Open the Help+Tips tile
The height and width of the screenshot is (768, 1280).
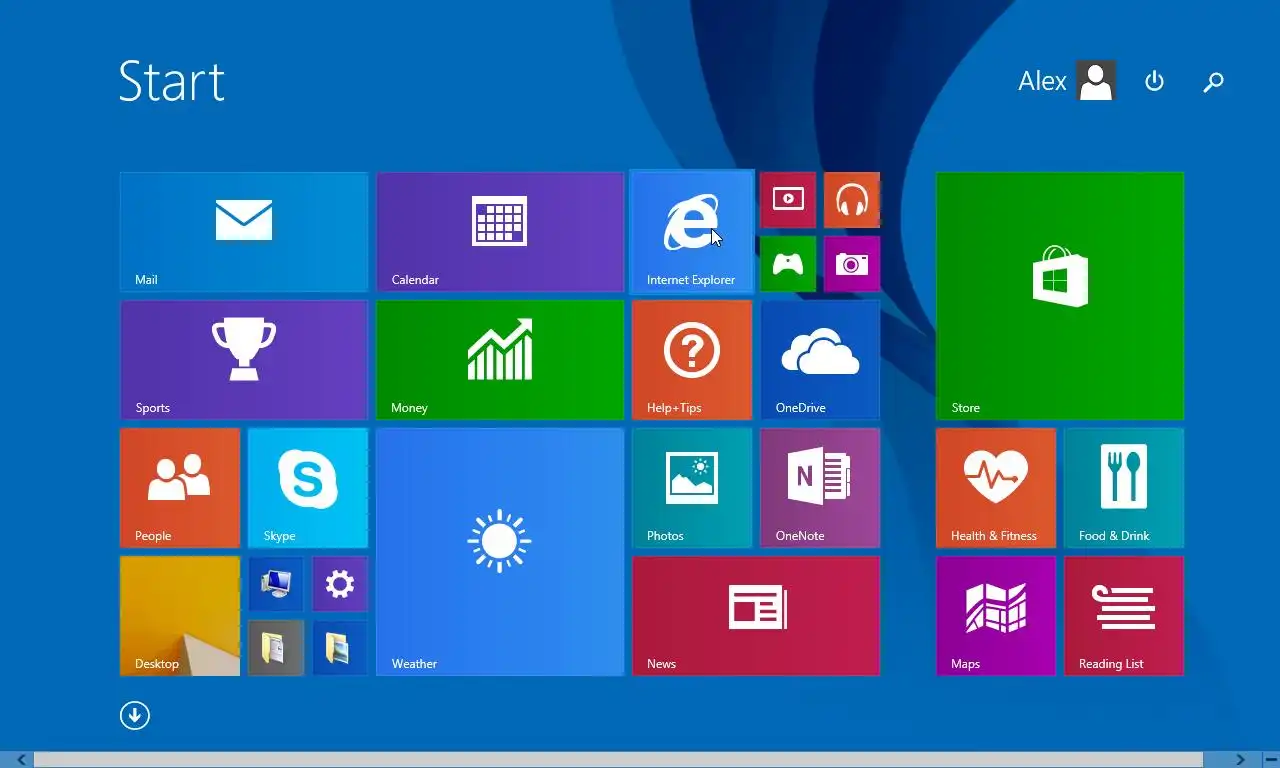(692, 360)
